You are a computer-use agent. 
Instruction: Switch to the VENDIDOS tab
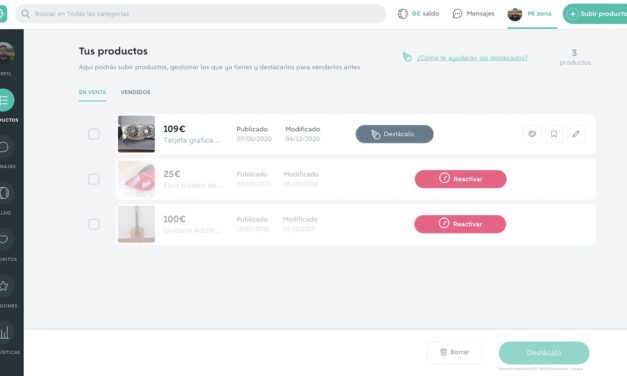[136, 92]
